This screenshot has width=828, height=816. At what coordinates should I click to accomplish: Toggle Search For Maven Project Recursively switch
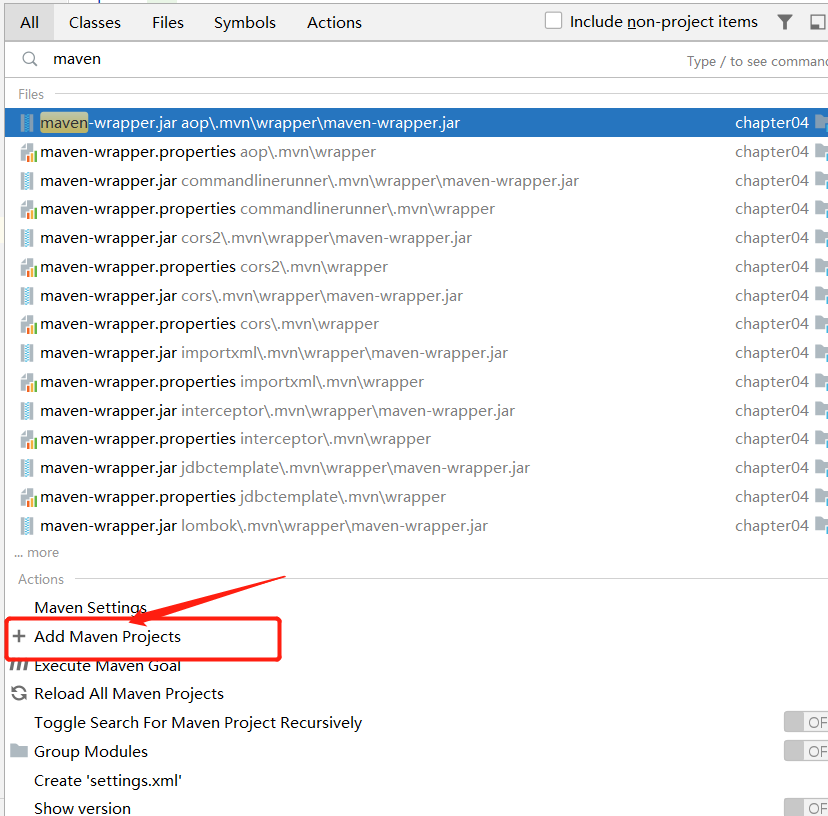pyautogui.click(x=806, y=722)
